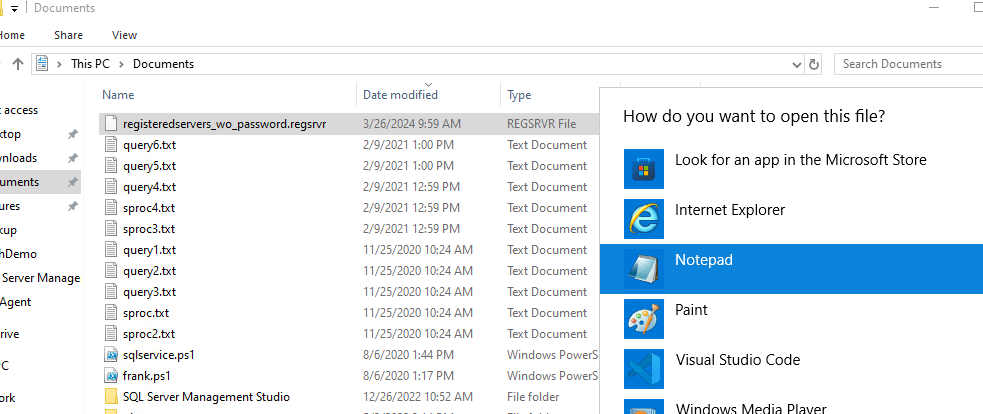This screenshot has height=414, width=983.
Task: Select the frank.ps1 file
Action: (147, 376)
